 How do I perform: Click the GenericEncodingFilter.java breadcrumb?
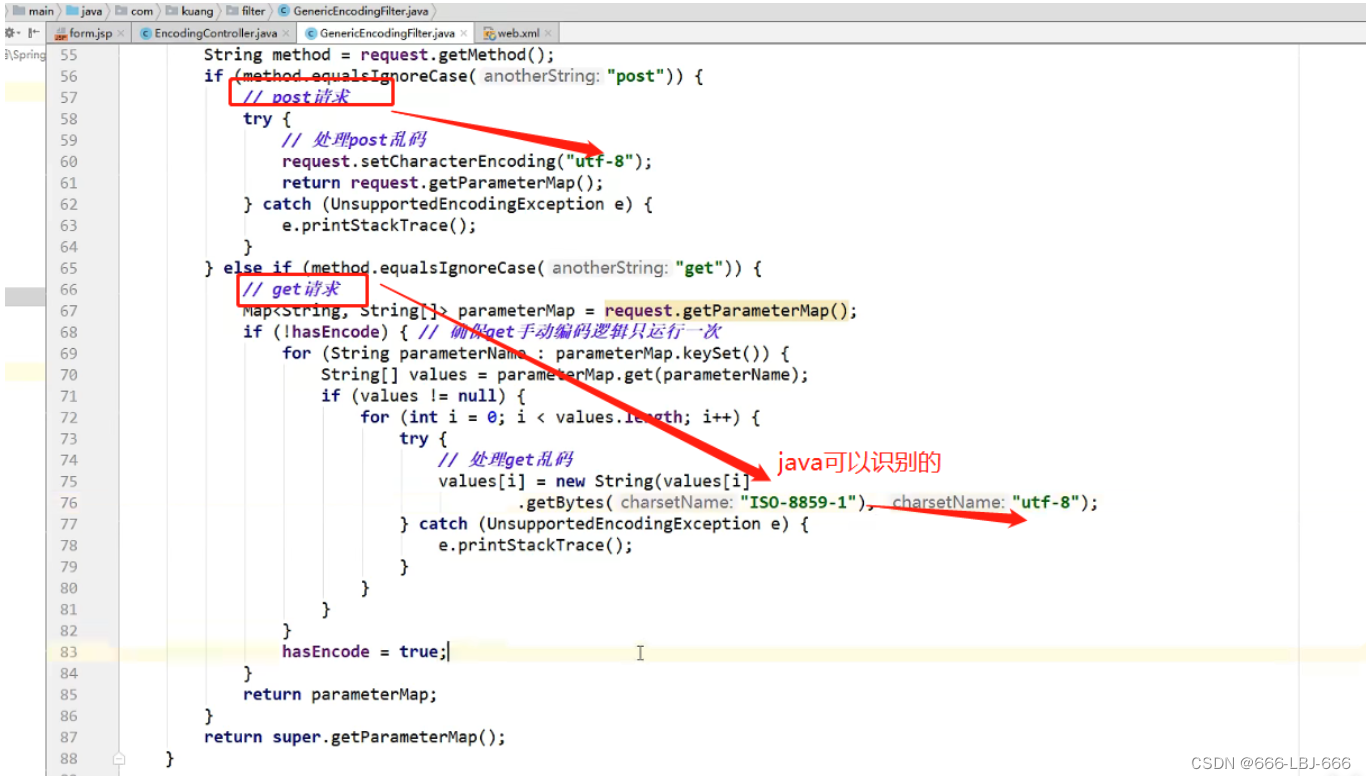click(353, 11)
